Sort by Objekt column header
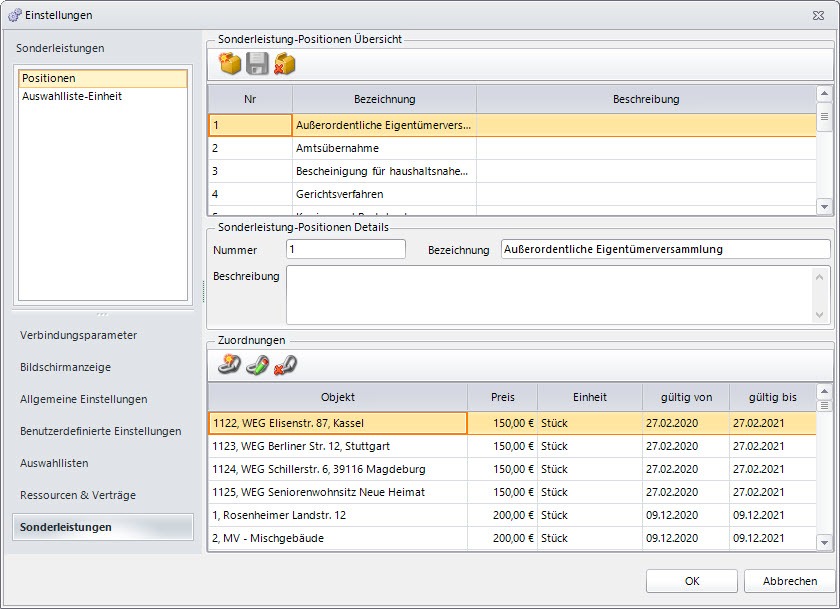The image size is (840, 609). [x=338, y=397]
